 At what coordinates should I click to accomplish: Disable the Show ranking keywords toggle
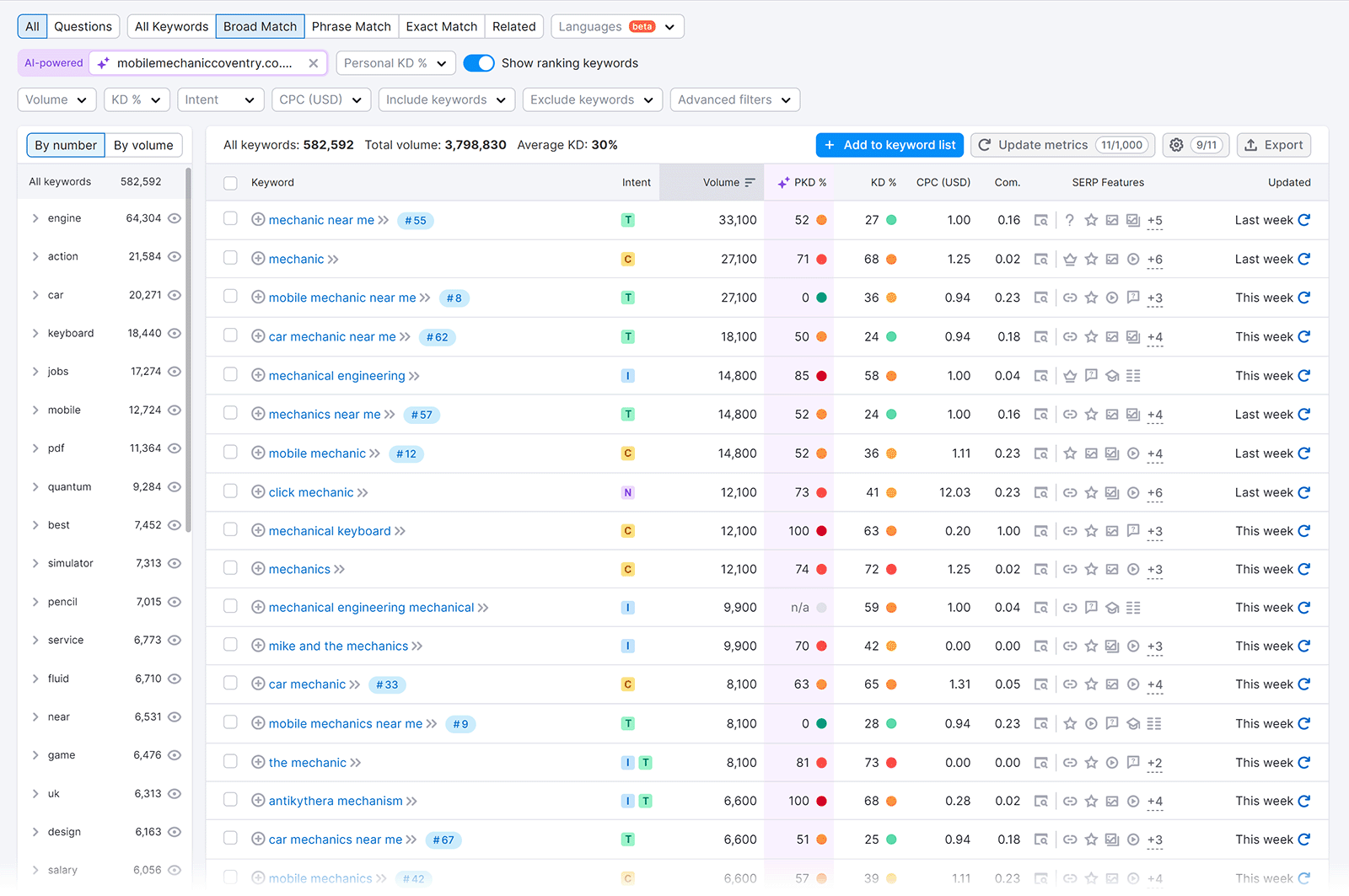479,63
